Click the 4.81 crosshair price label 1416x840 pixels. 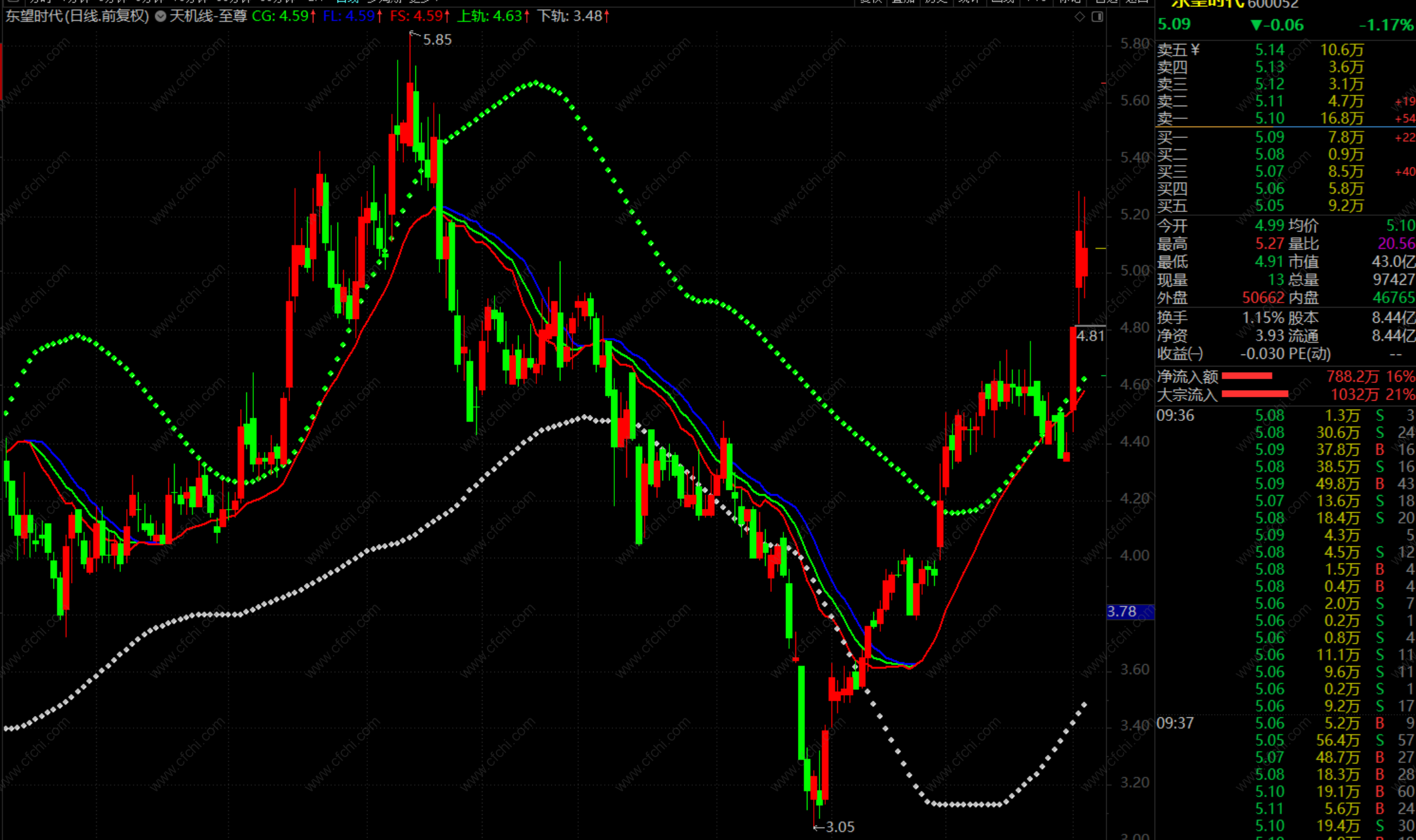pyautogui.click(x=1090, y=335)
